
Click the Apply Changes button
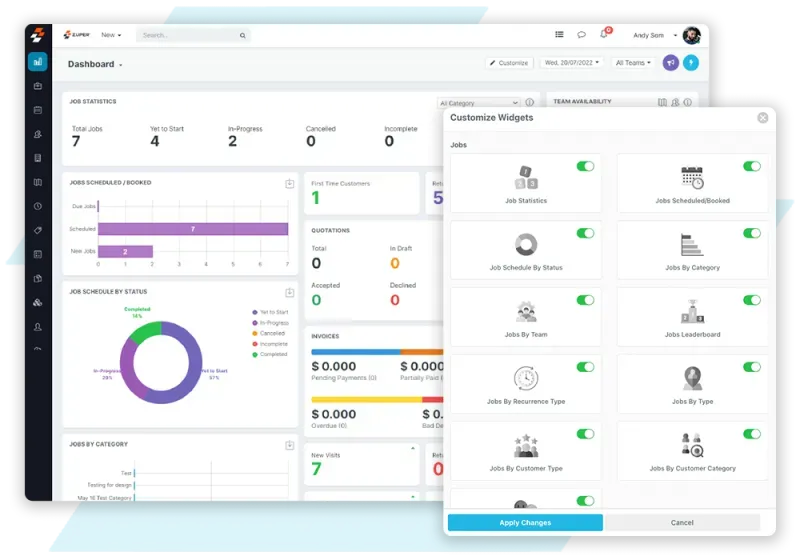525,522
